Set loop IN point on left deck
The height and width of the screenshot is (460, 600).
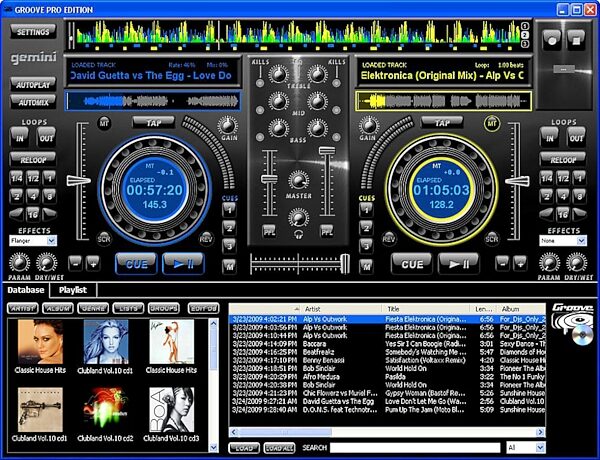pos(20,138)
